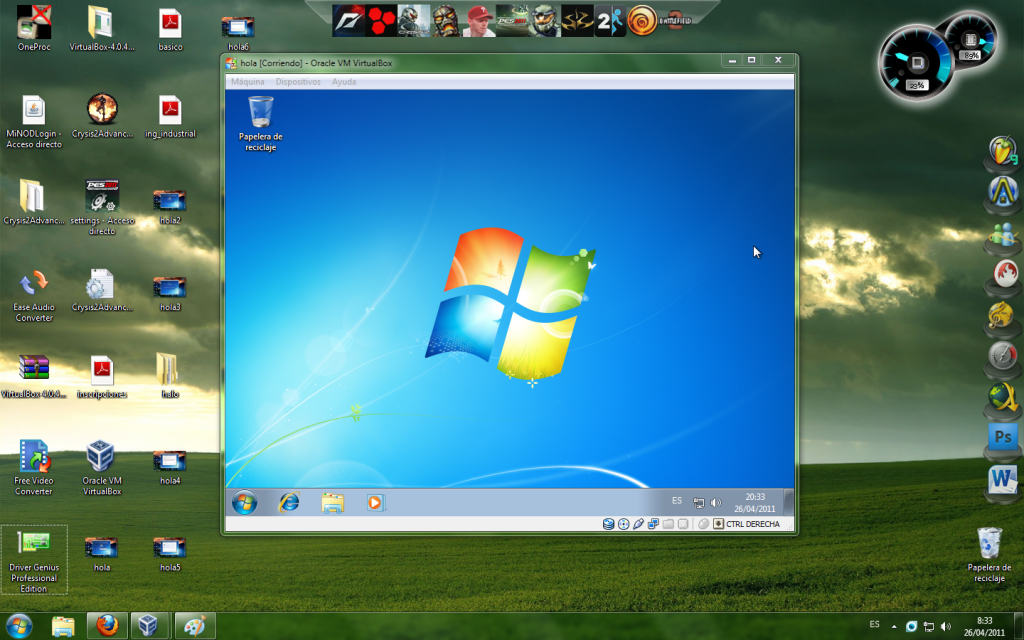
Task: Click the keyboard capture arrow indicator in VirtualBox
Action: [718, 524]
